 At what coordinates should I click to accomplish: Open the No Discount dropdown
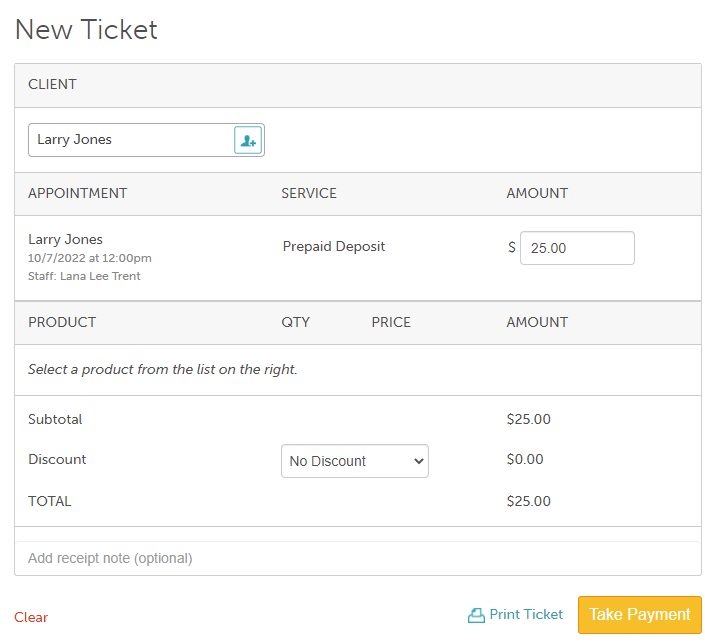354,461
